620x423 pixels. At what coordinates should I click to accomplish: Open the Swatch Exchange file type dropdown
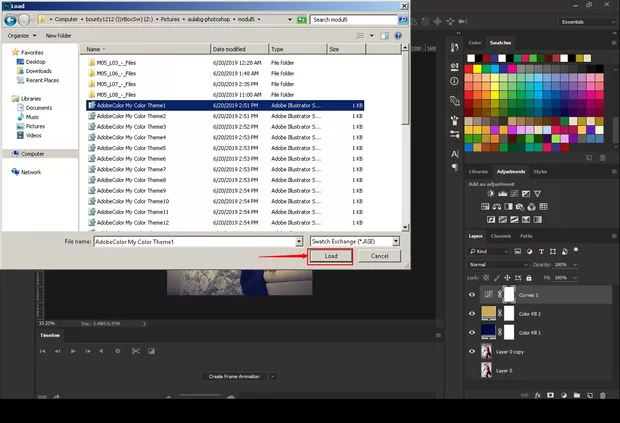click(x=354, y=241)
